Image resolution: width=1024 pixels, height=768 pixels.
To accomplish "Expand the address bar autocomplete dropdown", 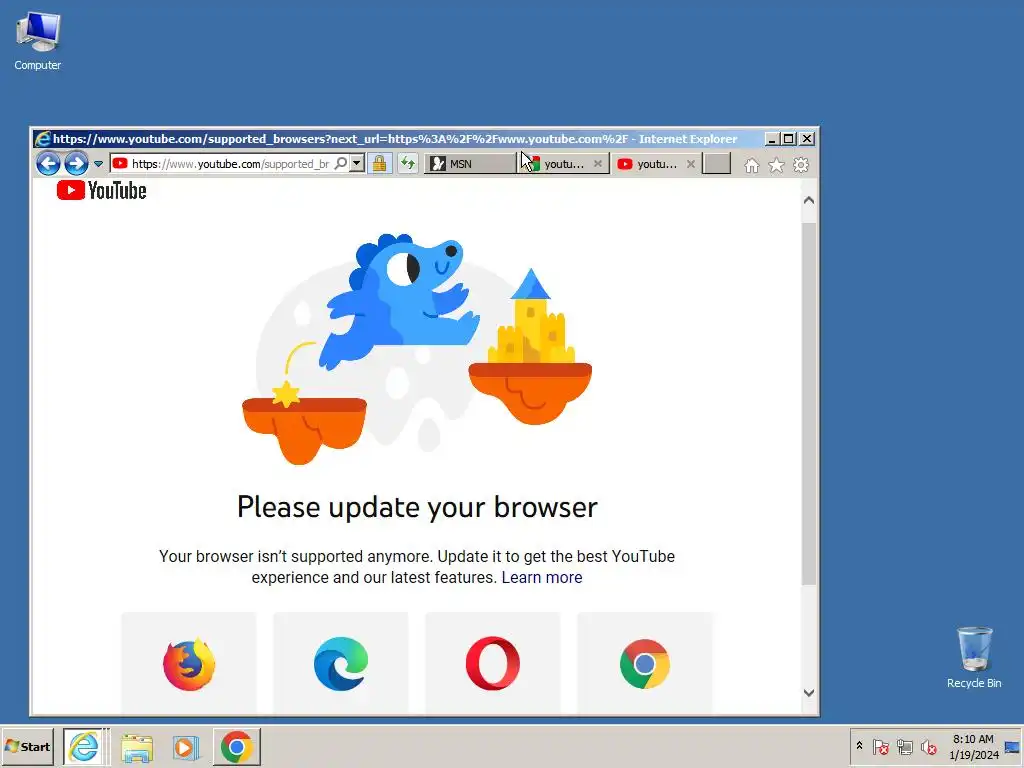I will [x=357, y=163].
